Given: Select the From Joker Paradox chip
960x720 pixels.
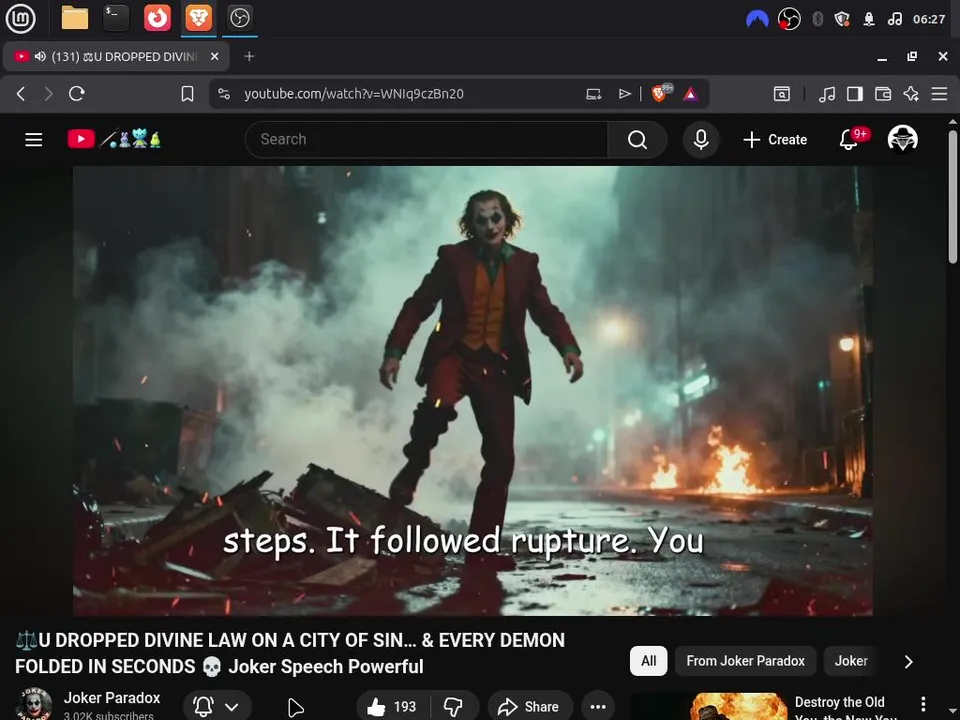Looking at the screenshot, I should click(x=746, y=661).
